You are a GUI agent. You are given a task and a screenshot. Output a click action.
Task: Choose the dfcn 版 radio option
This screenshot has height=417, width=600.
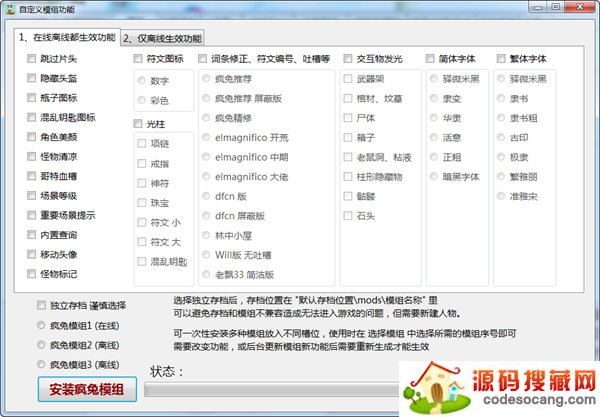[x=207, y=194]
